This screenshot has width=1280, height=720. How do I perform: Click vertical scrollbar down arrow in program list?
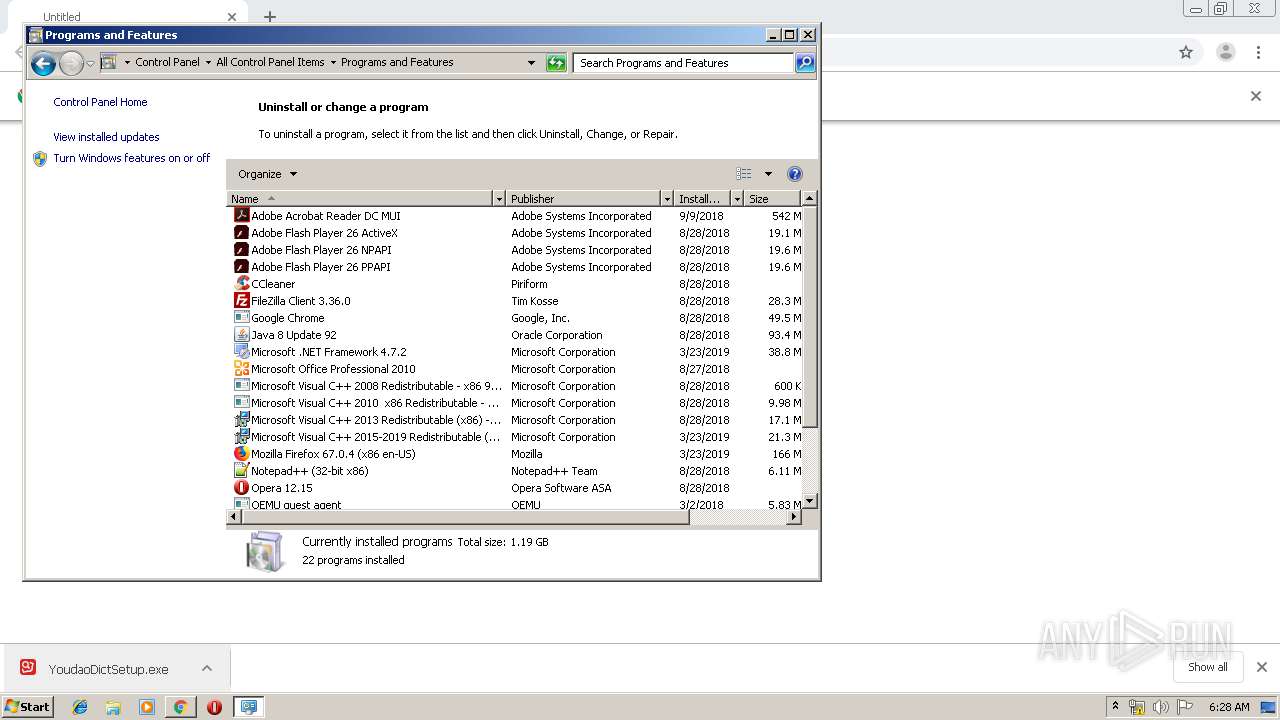pyautogui.click(x=810, y=501)
